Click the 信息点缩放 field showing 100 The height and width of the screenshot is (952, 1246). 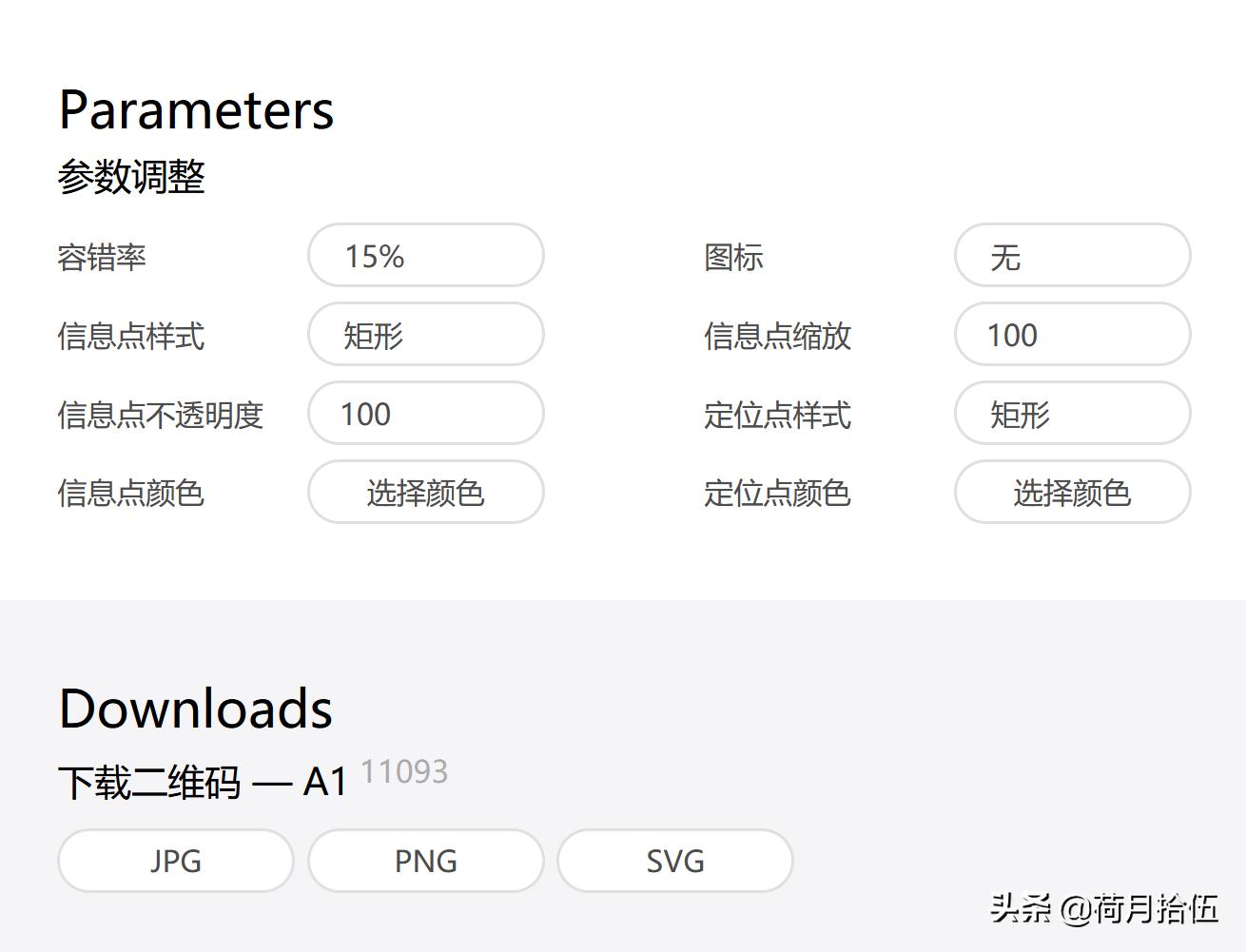click(1071, 335)
